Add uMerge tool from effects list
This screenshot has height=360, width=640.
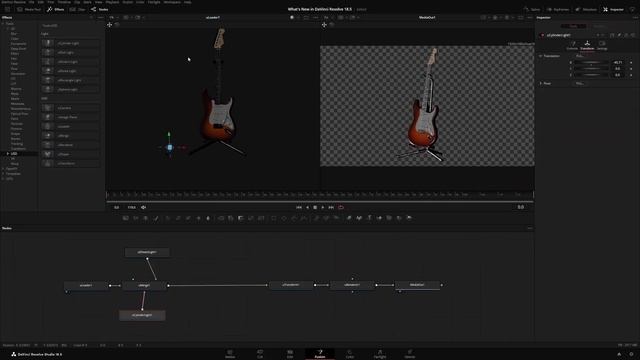point(71,136)
